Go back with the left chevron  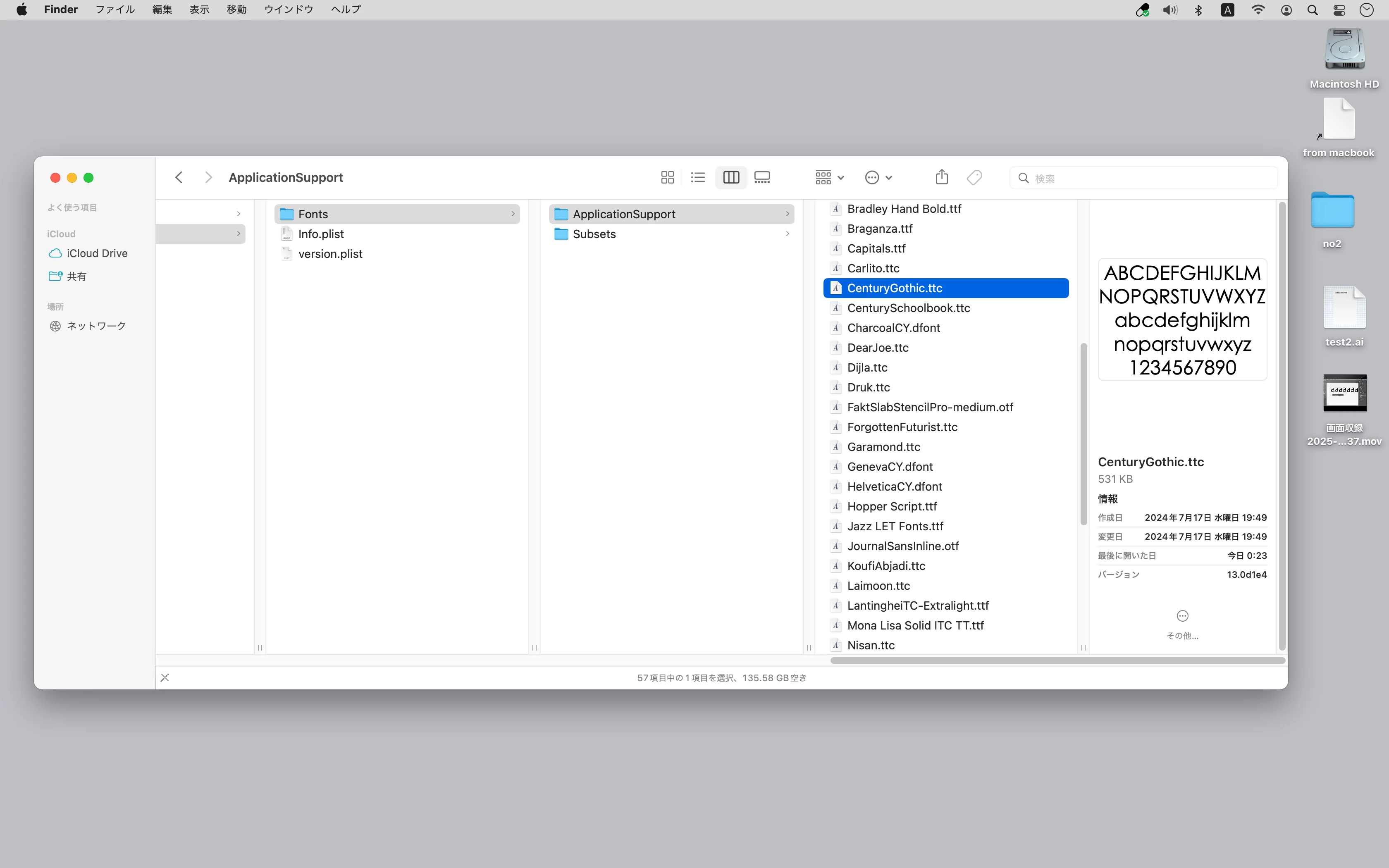click(x=179, y=177)
